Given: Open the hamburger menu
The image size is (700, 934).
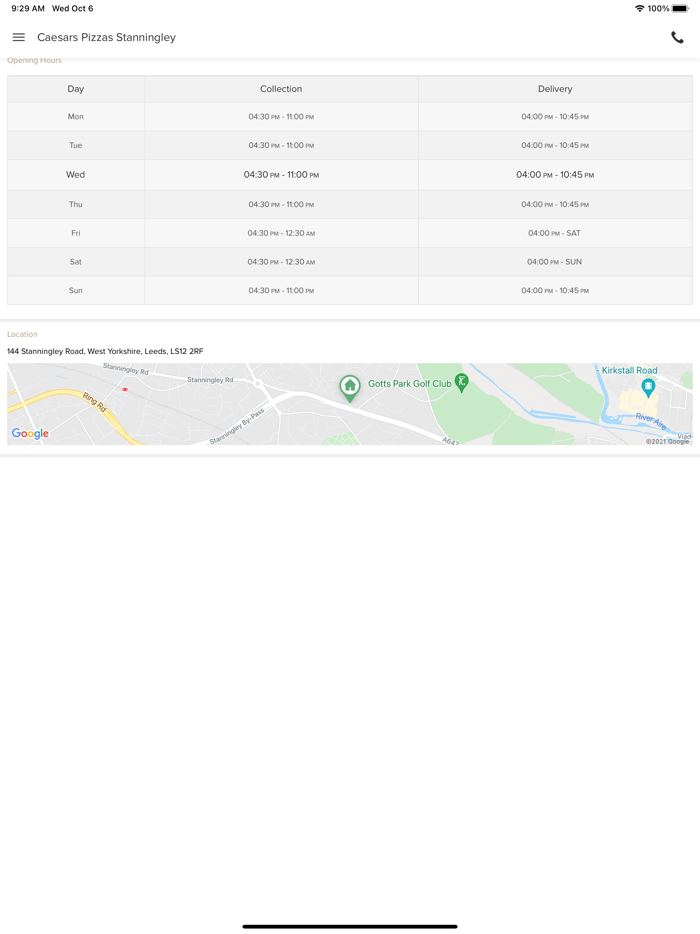Looking at the screenshot, I should click(x=19, y=37).
